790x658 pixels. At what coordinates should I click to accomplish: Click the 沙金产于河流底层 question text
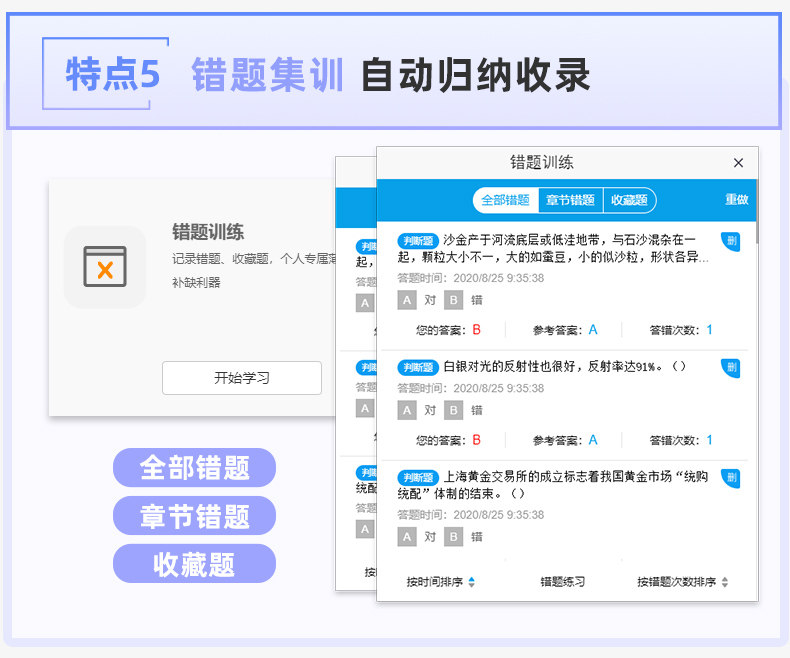553,248
